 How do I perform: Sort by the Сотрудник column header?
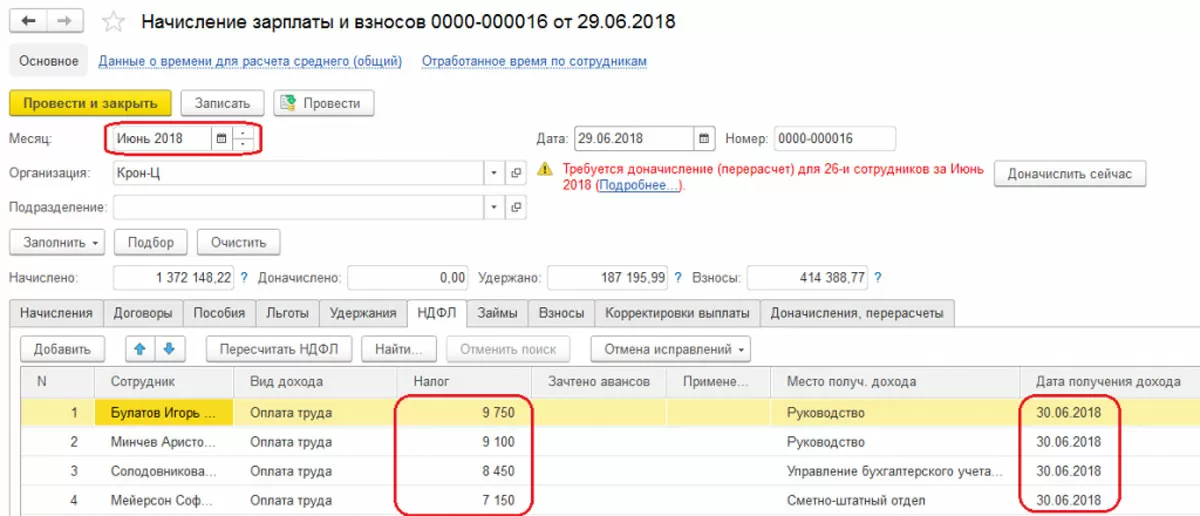164,382
